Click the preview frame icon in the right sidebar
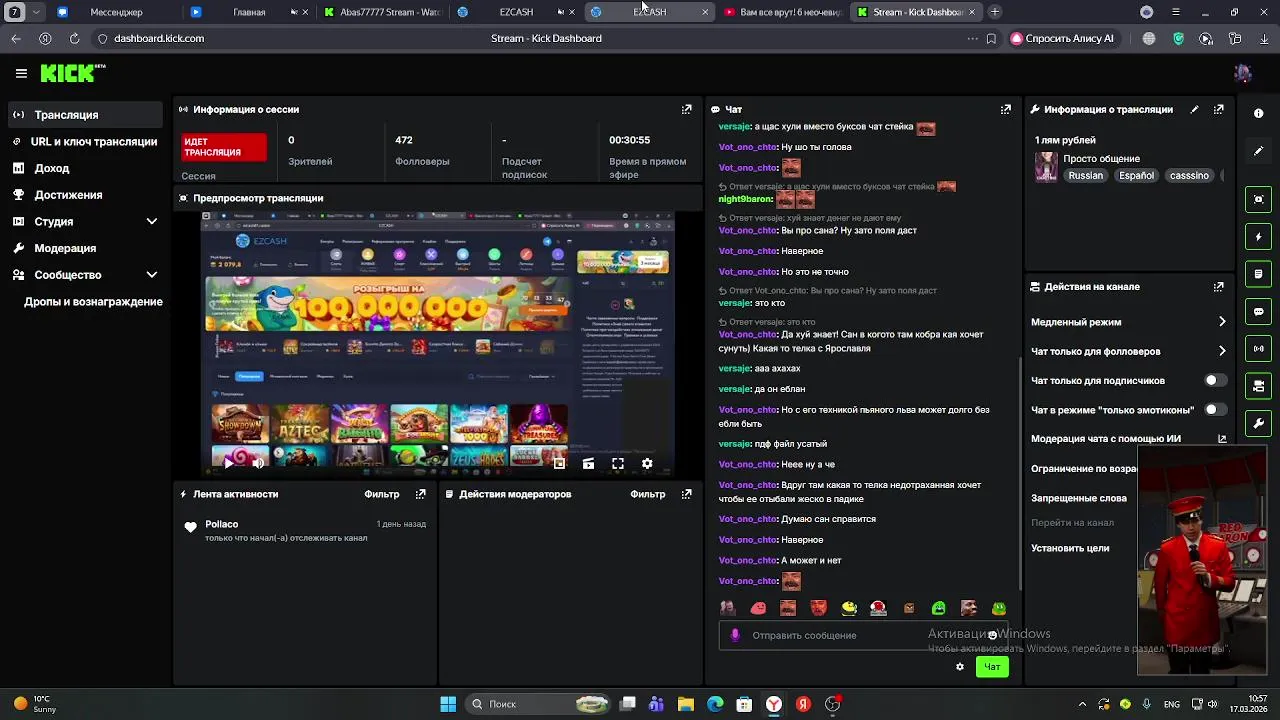 tap(1259, 199)
